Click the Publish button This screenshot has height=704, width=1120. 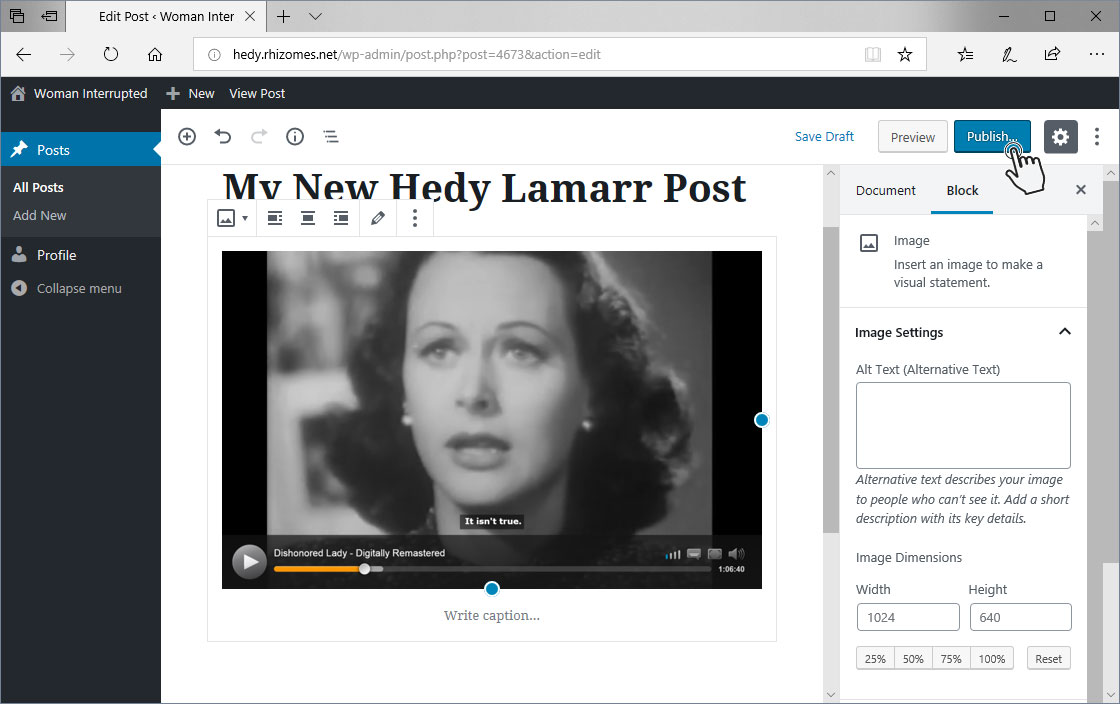[992, 136]
